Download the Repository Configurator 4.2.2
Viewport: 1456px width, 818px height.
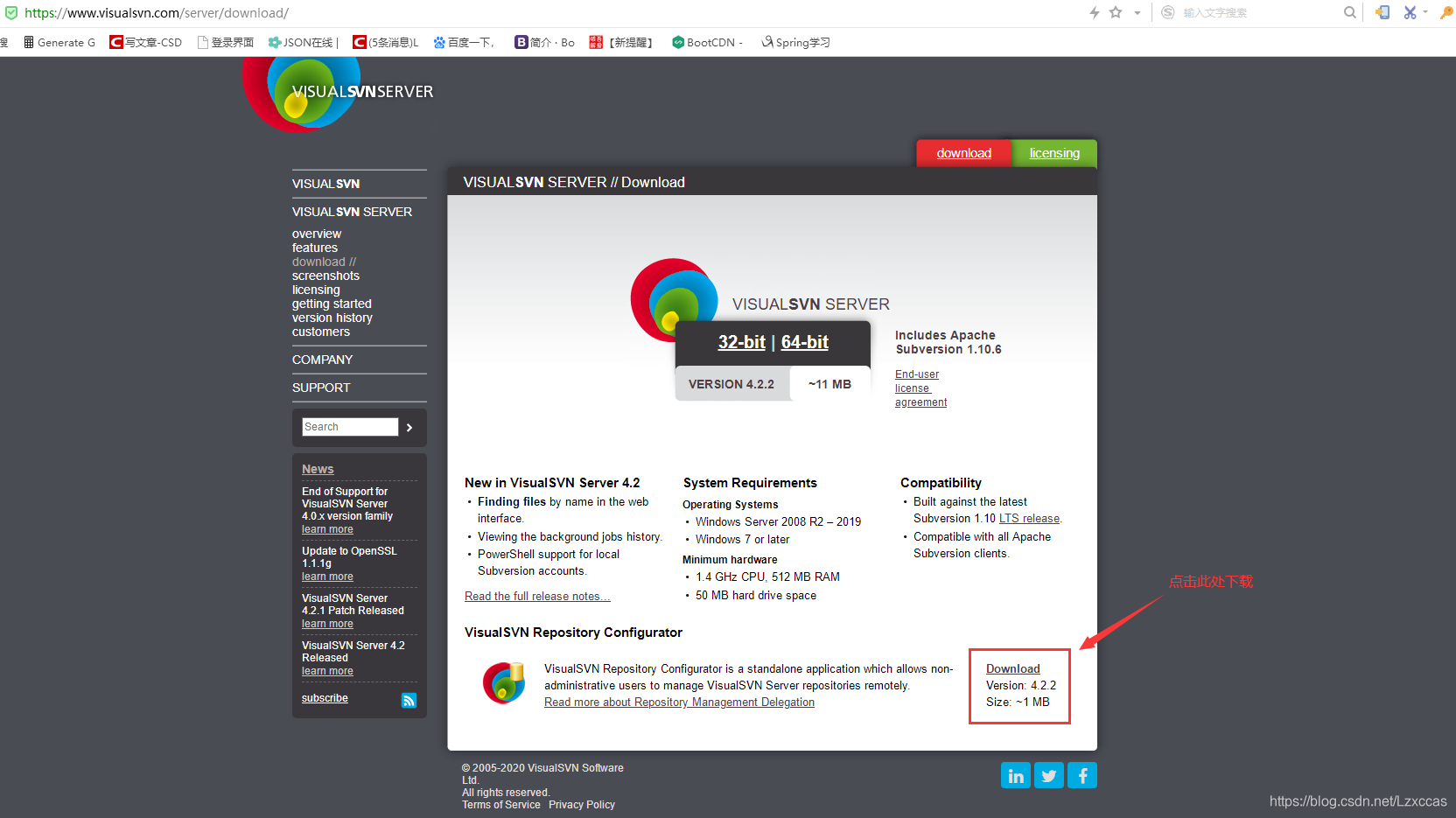pyautogui.click(x=1012, y=669)
